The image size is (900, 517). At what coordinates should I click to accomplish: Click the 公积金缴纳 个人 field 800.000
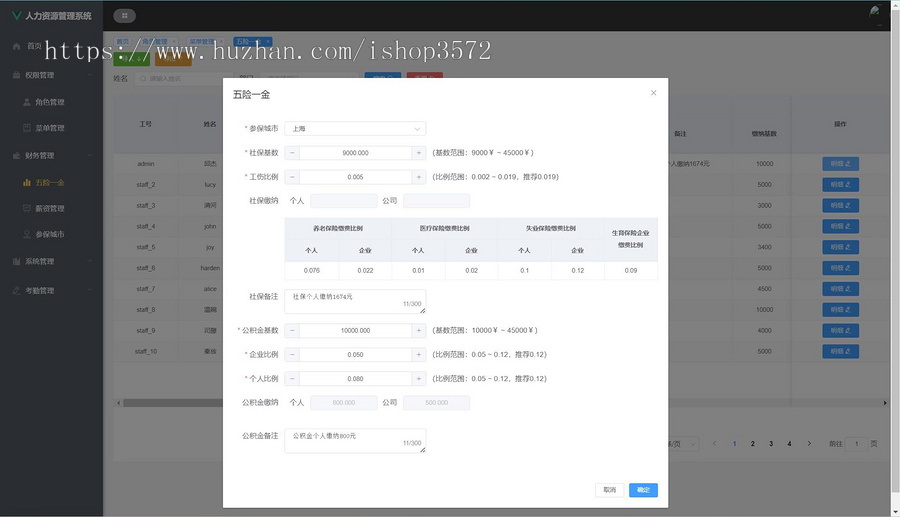pyautogui.click(x=344, y=403)
